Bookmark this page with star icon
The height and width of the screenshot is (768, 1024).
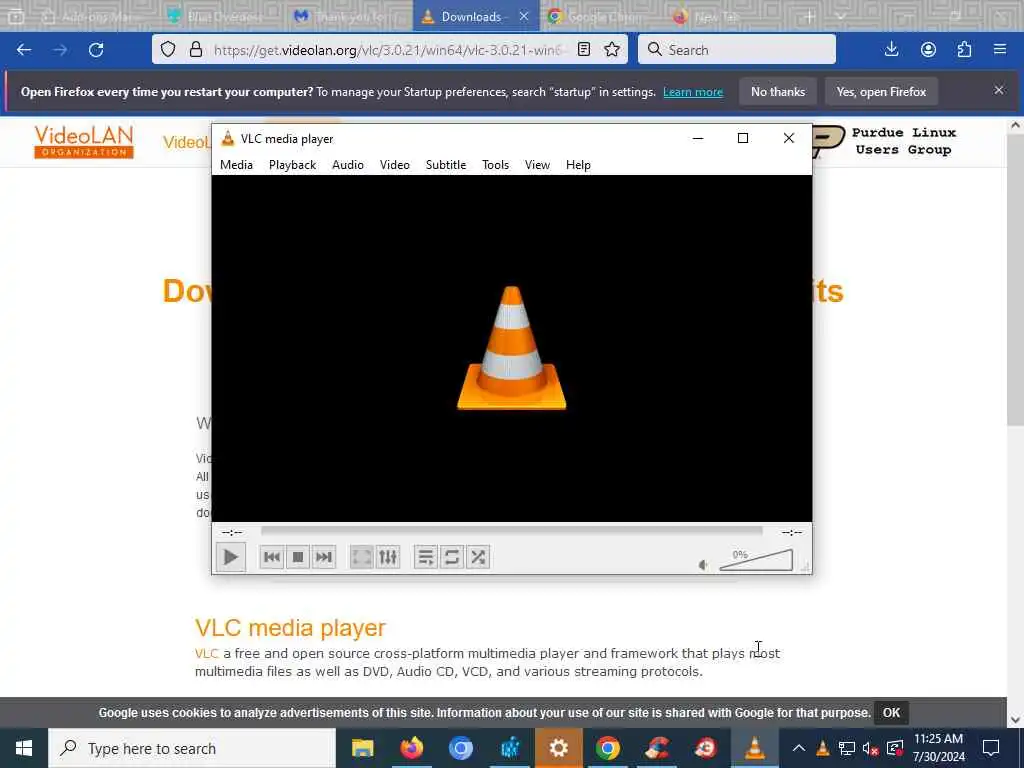point(612,50)
